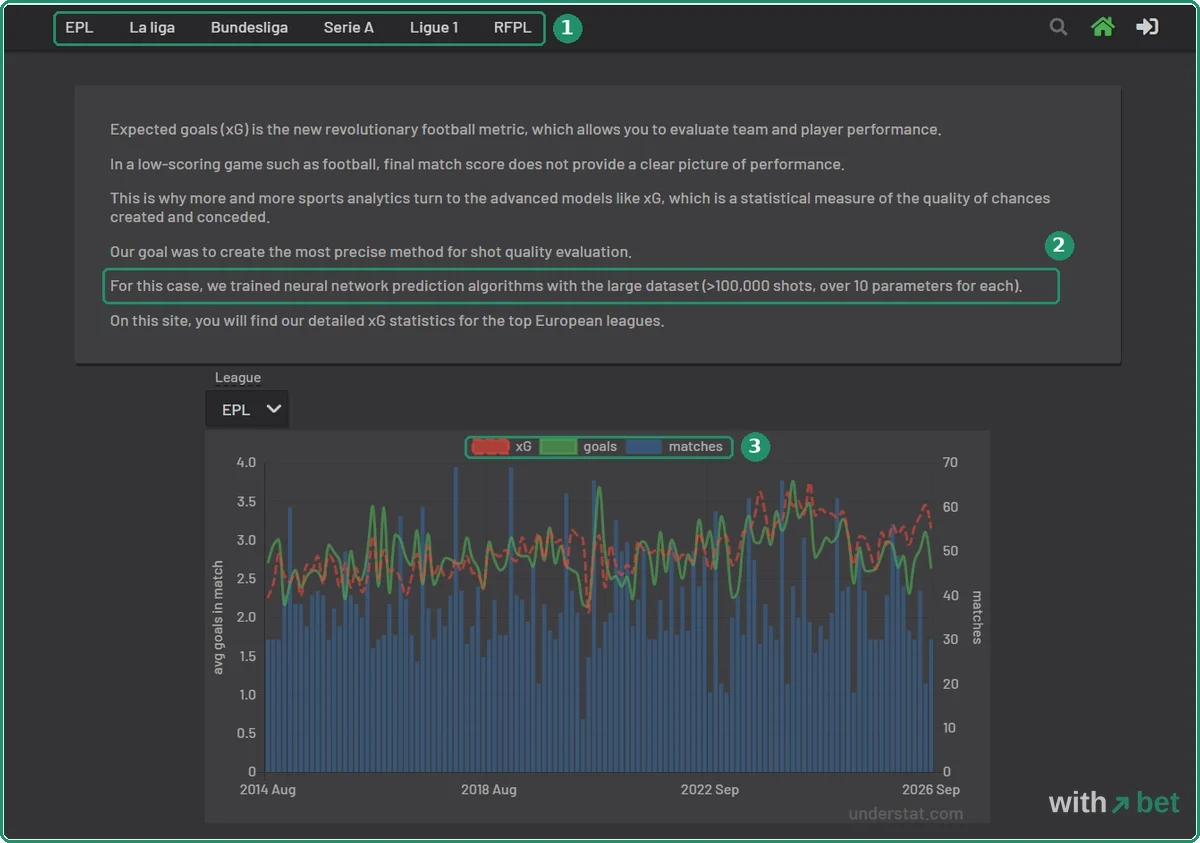Viewport: 1200px width, 843px height.
Task: Click the blue matches legend color box
Action: [644, 447]
